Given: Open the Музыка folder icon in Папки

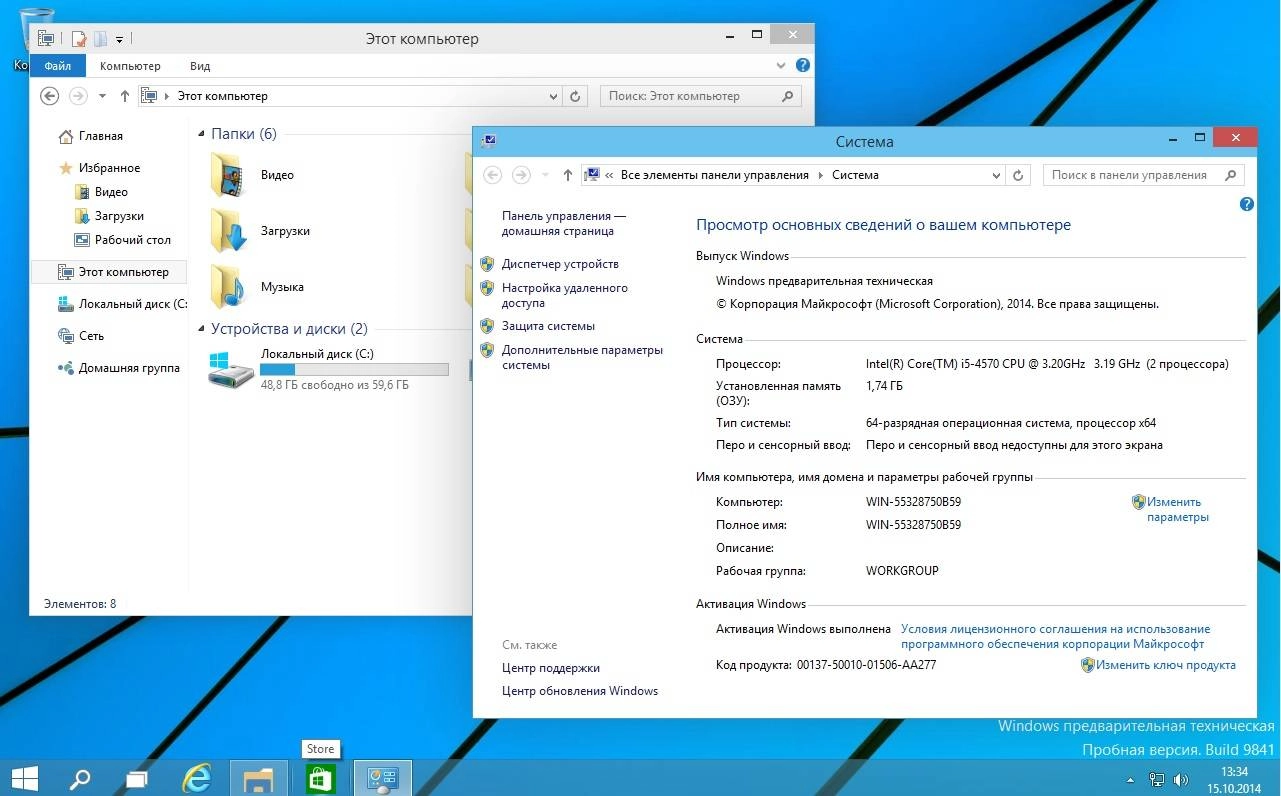Looking at the screenshot, I should [229, 287].
